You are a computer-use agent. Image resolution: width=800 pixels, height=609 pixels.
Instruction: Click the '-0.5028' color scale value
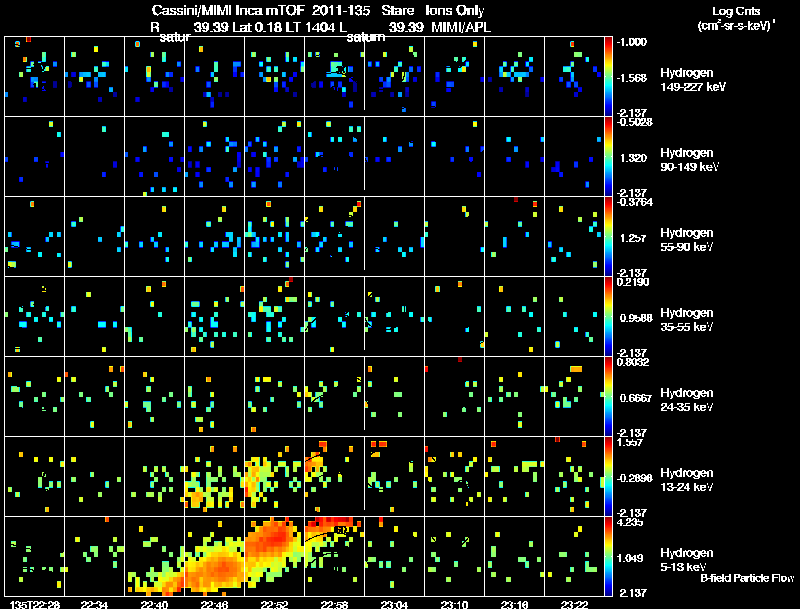tap(635, 122)
